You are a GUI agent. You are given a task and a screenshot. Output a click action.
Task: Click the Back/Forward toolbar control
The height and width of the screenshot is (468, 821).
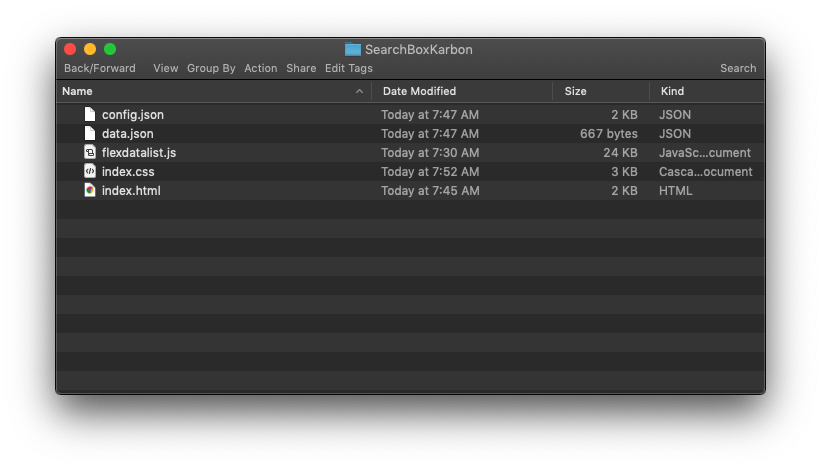[99, 68]
